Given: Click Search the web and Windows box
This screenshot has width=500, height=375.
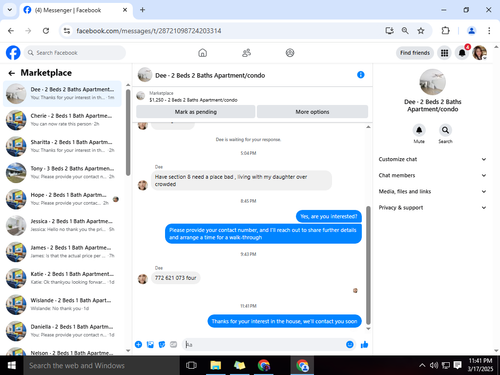Looking at the screenshot, I should tap(102, 365).
